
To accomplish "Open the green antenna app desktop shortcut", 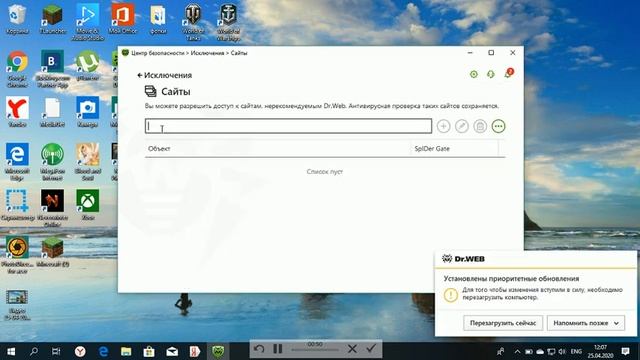I will point(52,162).
